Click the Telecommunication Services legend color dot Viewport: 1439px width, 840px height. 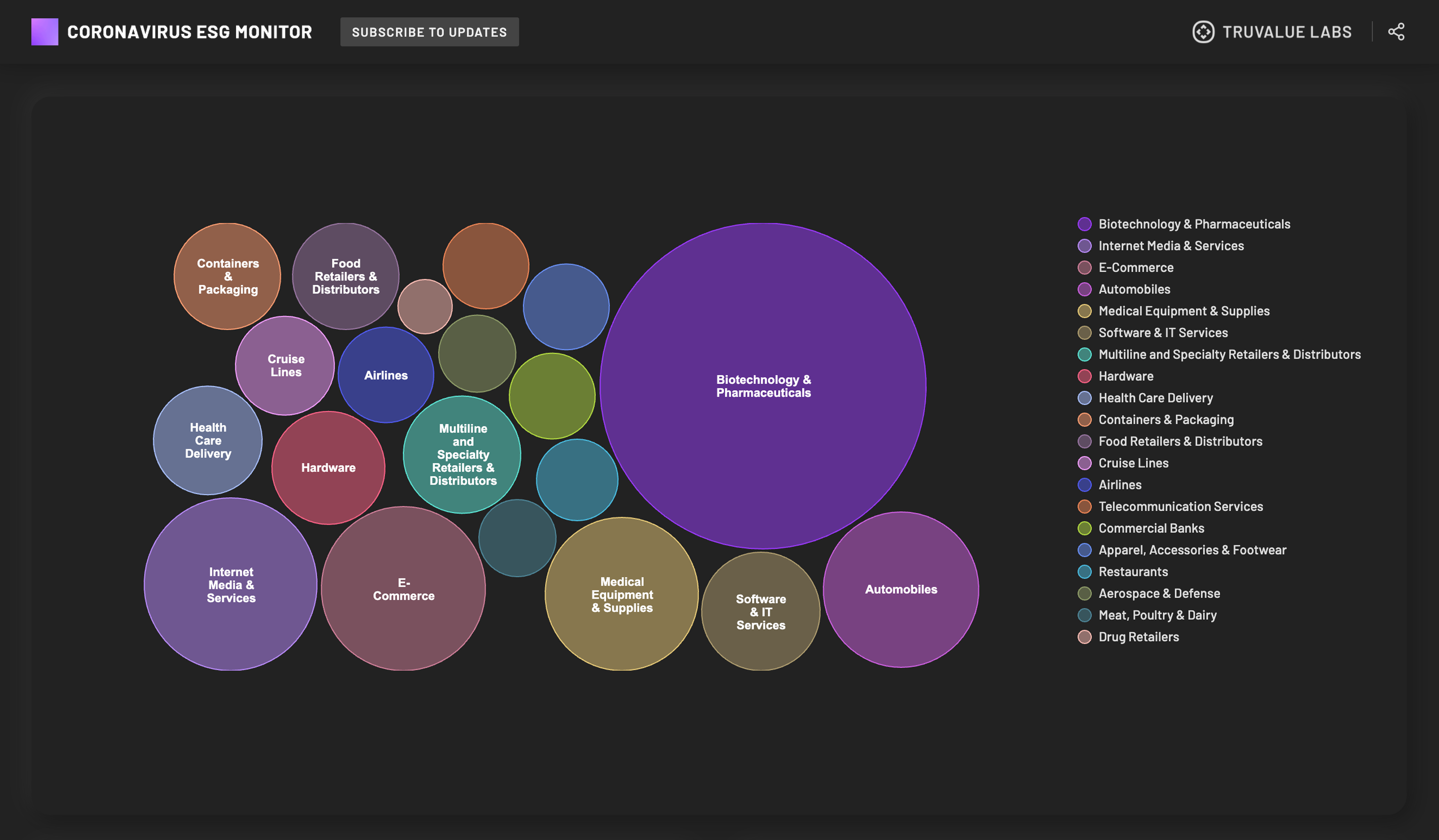pos(1085,506)
